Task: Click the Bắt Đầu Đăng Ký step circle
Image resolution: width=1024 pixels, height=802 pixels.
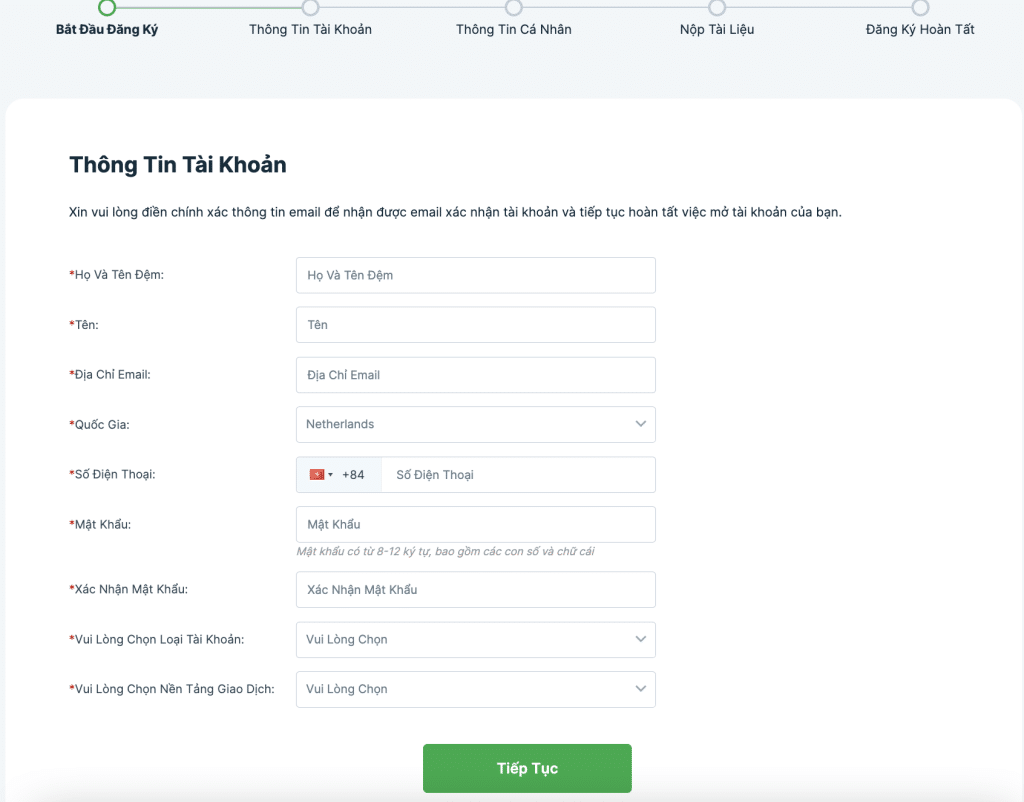Action: [107, 8]
